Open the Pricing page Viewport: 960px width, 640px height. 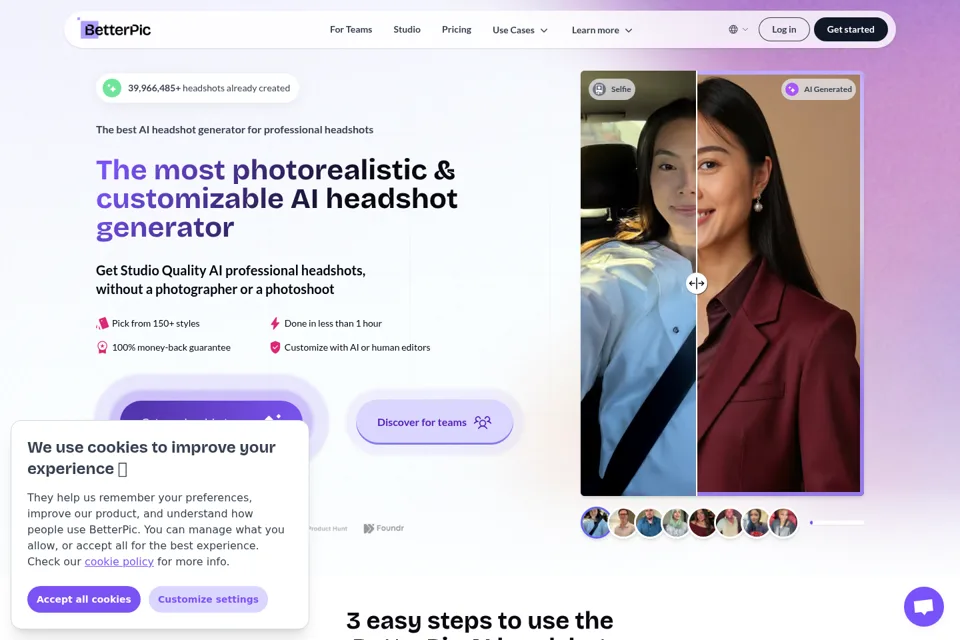[456, 29]
